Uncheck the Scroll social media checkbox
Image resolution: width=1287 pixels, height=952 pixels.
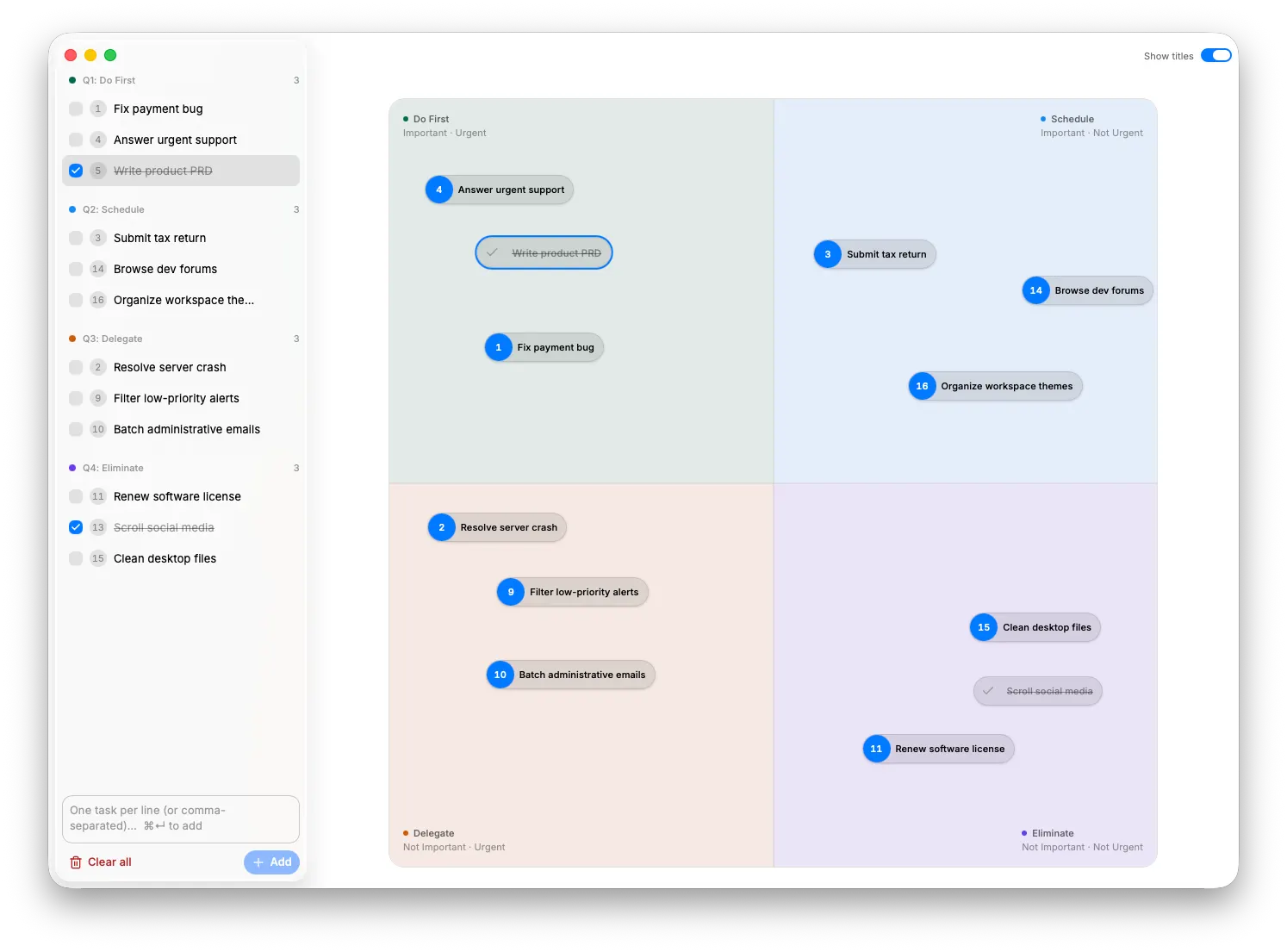(76, 527)
